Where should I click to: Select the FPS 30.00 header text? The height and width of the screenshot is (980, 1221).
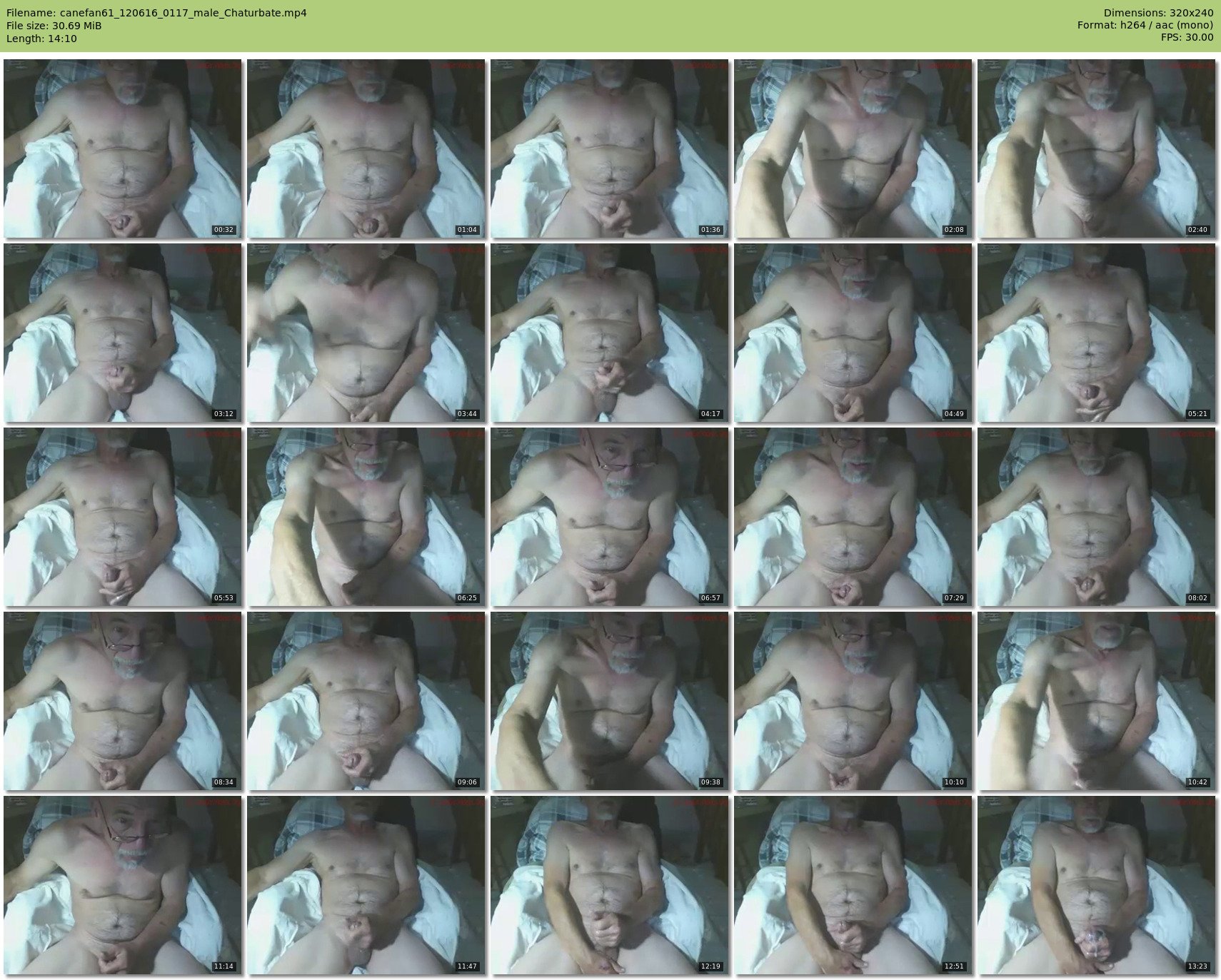click(x=1187, y=38)
